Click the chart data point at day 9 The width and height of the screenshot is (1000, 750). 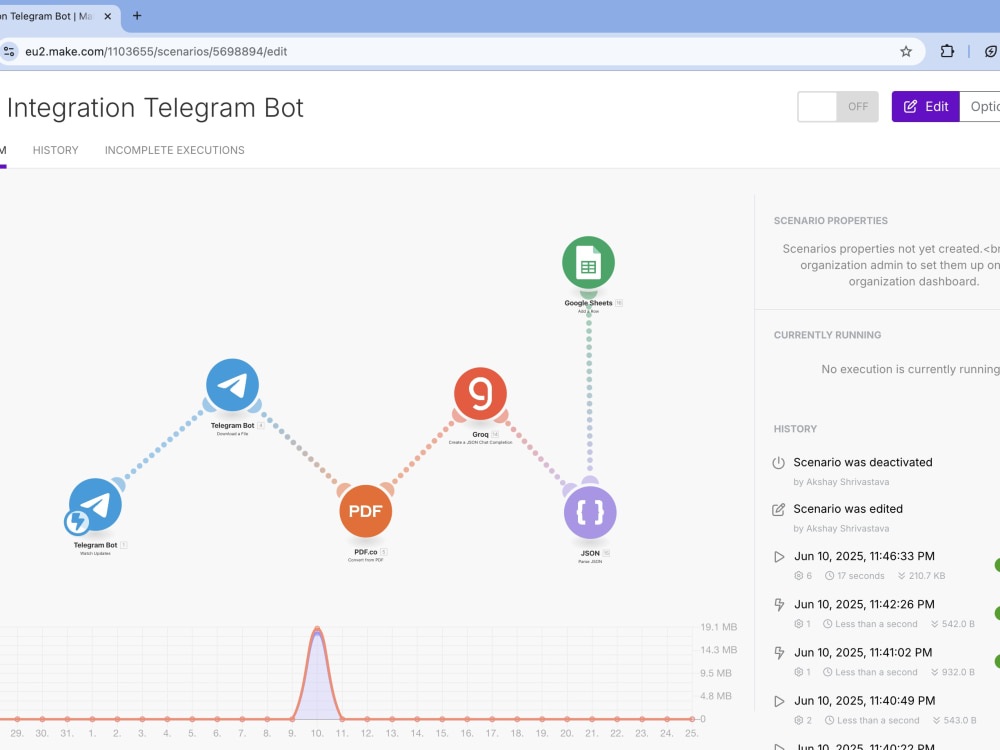[x=292, y=719]
